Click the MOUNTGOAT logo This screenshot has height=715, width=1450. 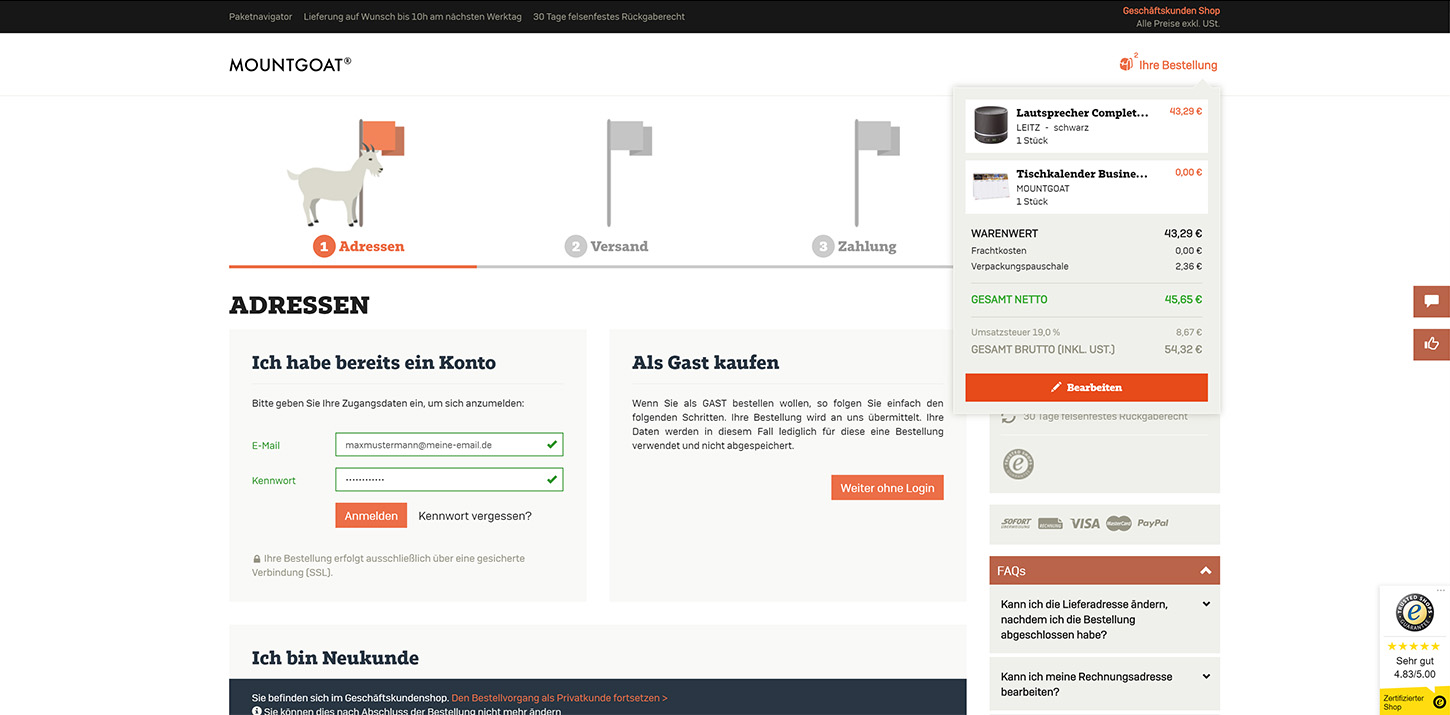290,65
